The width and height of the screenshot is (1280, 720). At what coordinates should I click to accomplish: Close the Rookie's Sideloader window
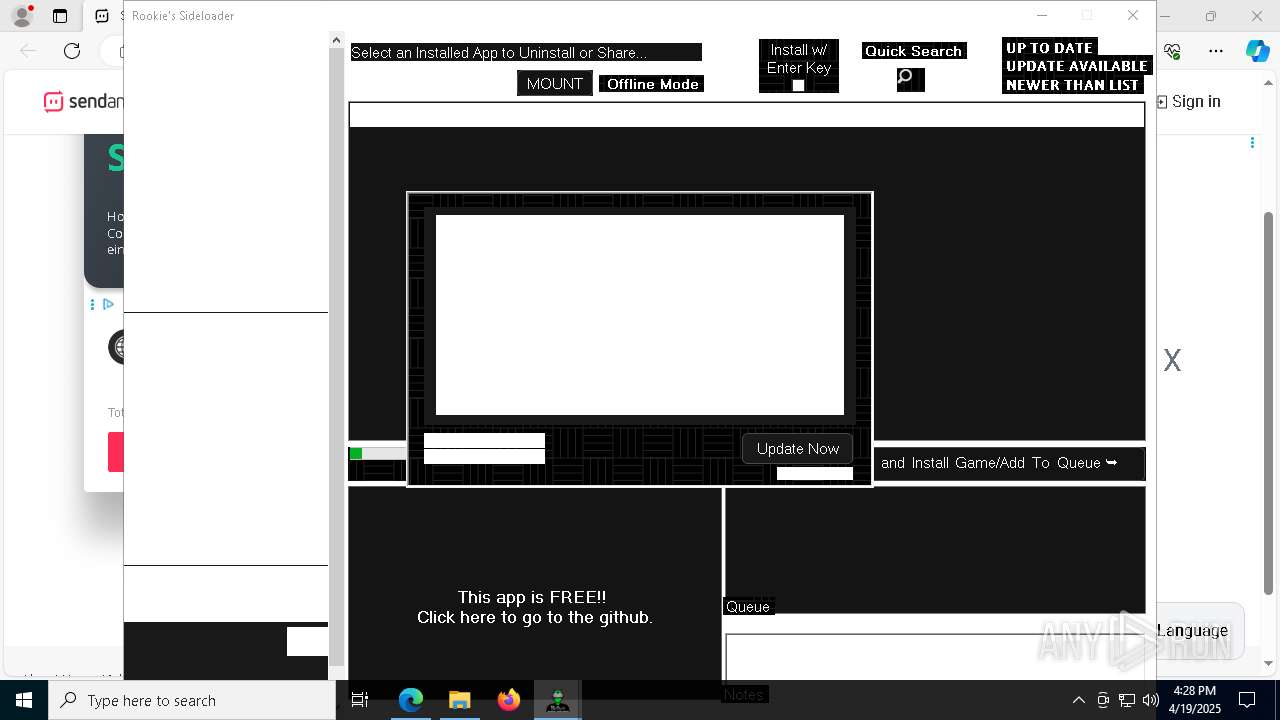(1133, 15)
